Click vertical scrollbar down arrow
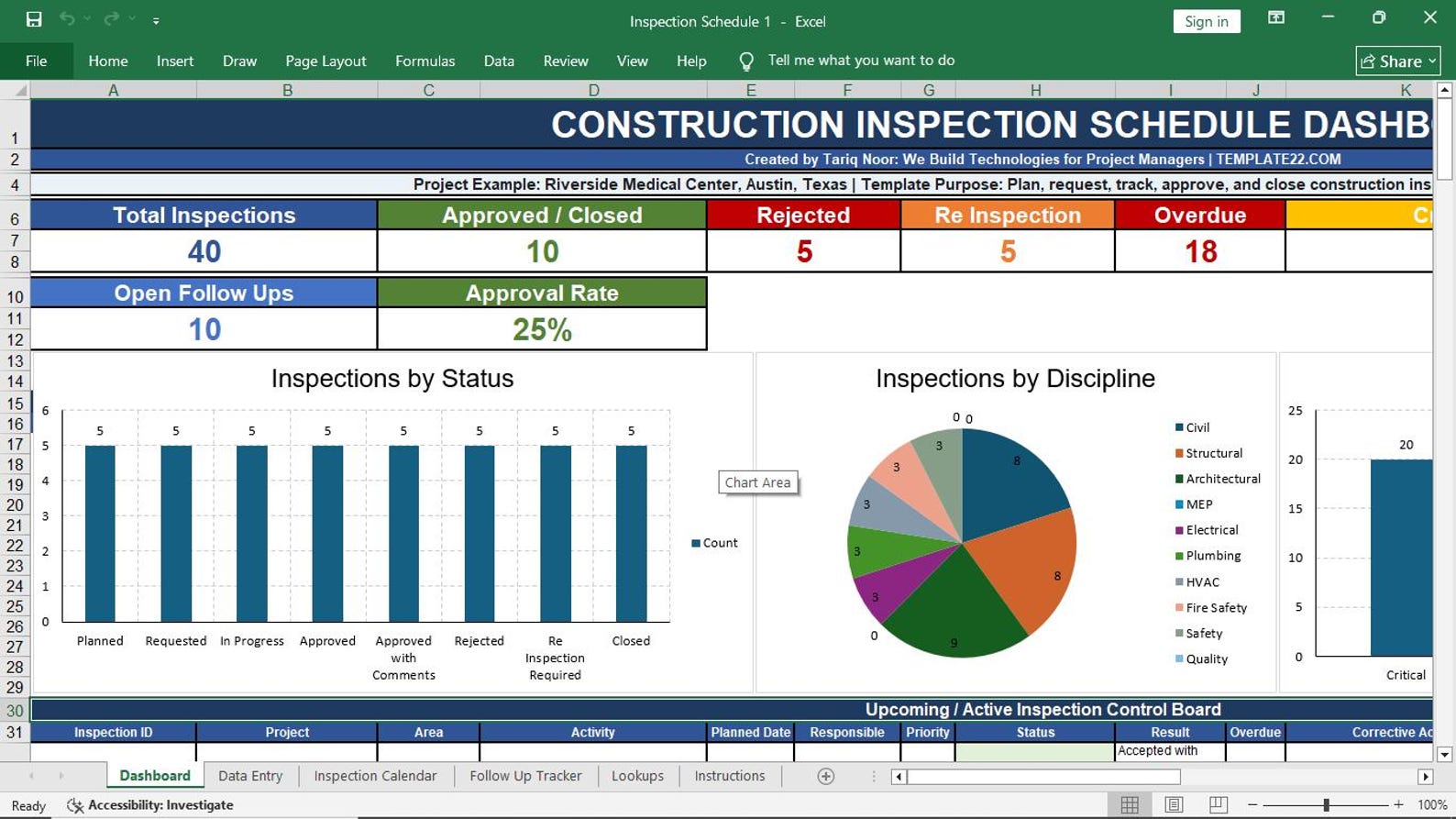Viewport: 1456px width, 819px height. [1444, 754]
